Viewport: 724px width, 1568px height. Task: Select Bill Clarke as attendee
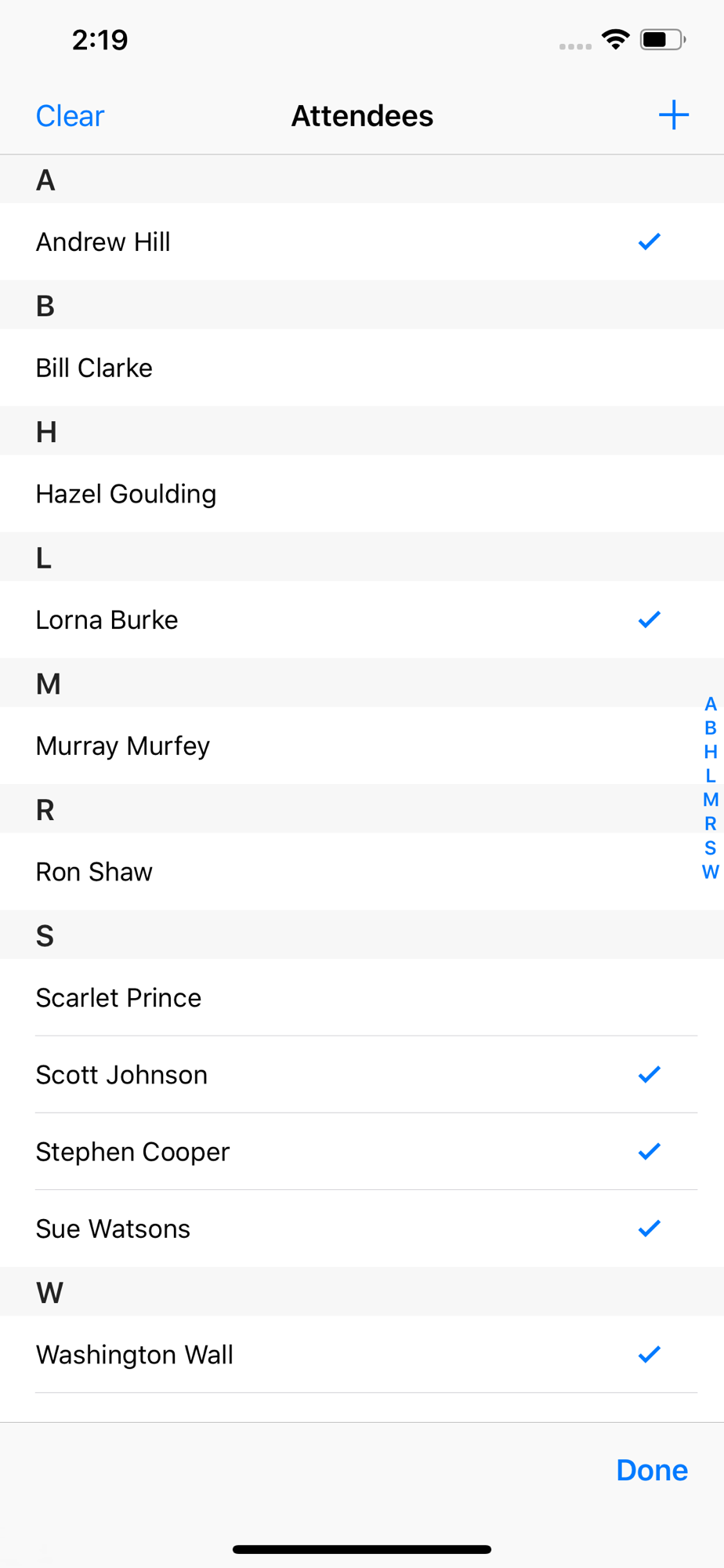362,368
